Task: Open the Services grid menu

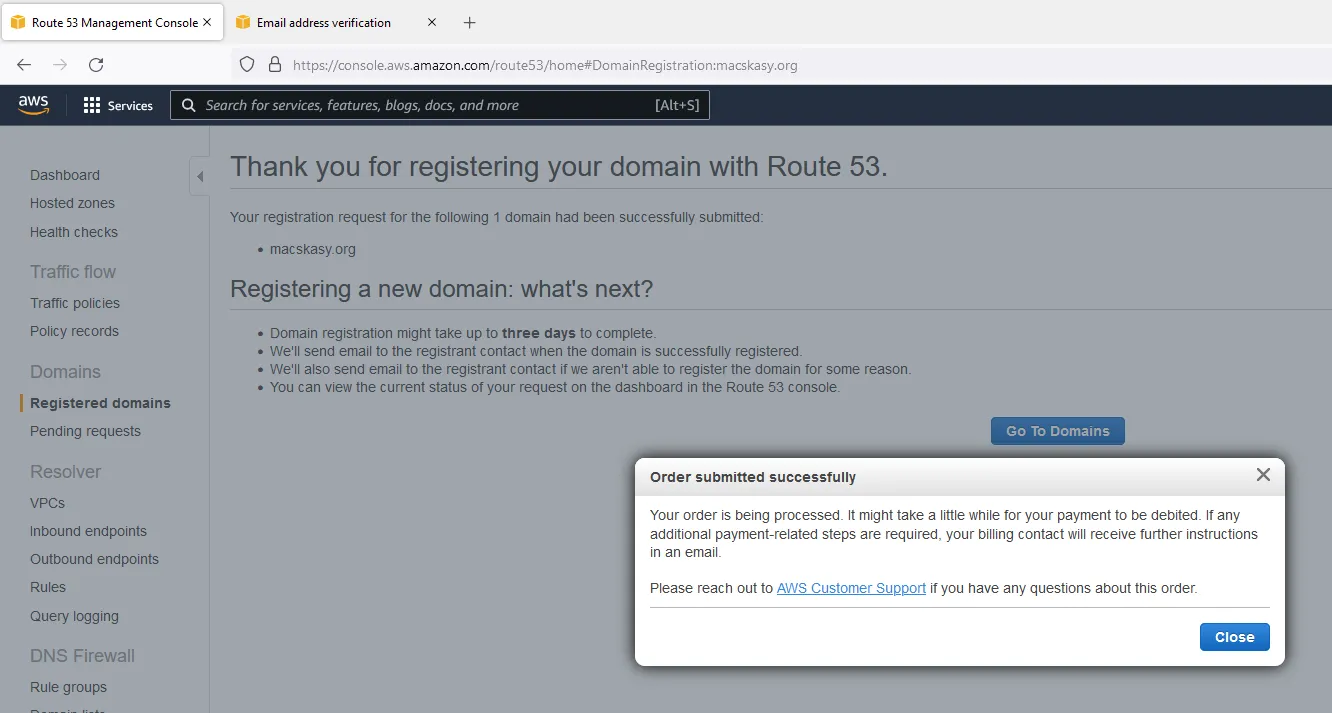Action: [x=118, y=105]
